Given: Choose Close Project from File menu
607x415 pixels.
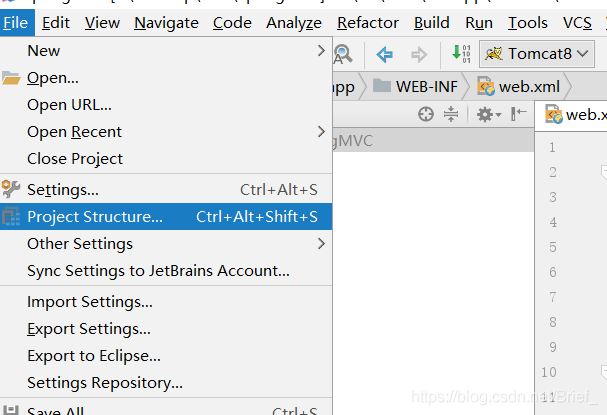Looking at the screenshot, I should tap(75, 158).
